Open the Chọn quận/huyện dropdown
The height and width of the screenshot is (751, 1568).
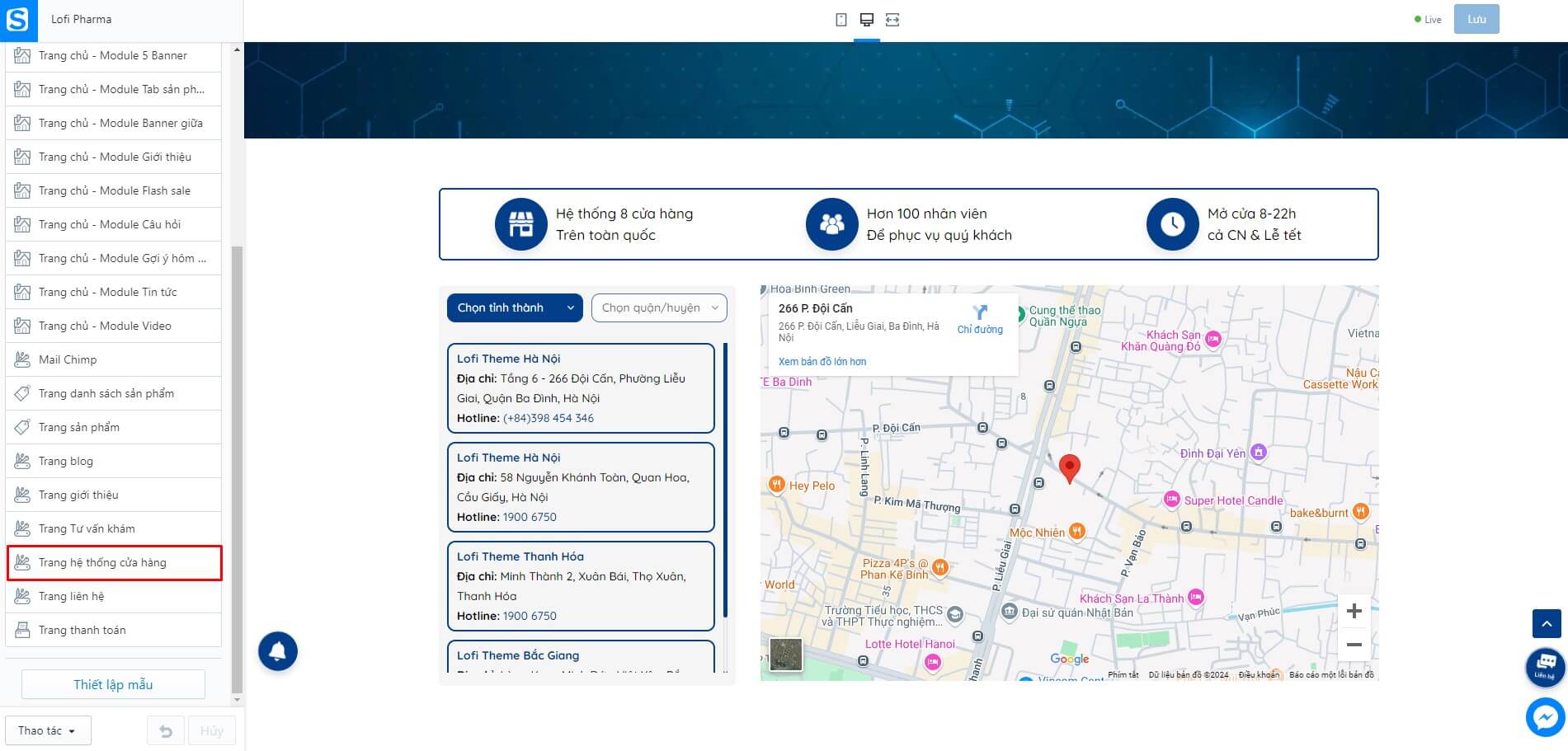coord(659,307)
